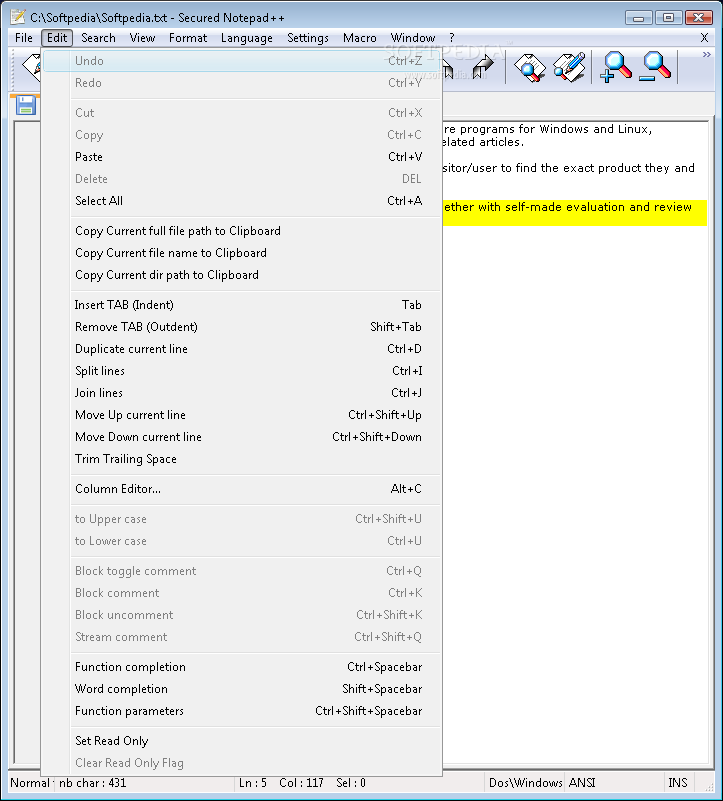The width and height of the screenshot is (723, 801).
Task: Select Block toggle comment
Action: 241,571
